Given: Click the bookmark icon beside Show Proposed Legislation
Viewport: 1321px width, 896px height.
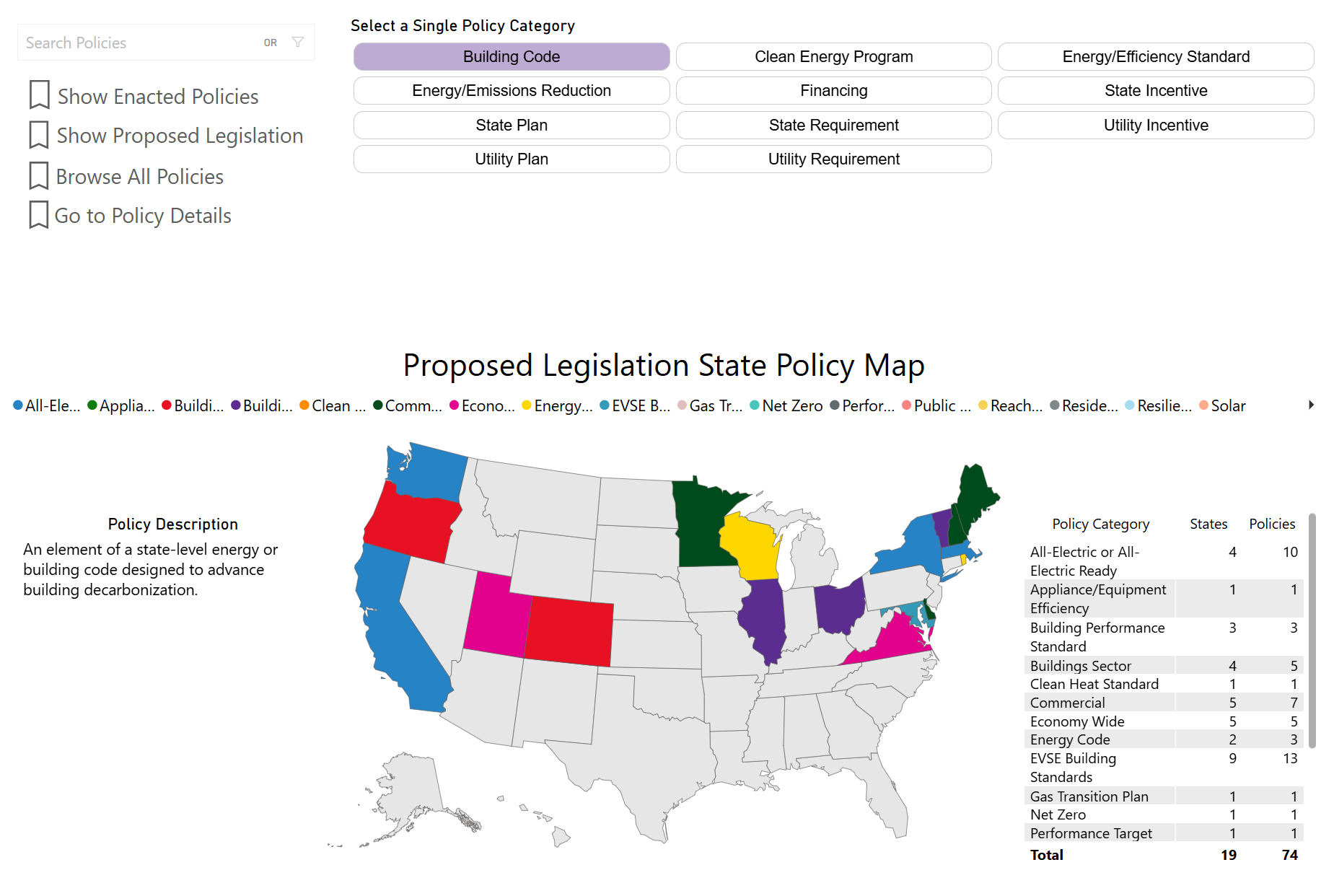Looking at the screenshot, I should (x=39, y=135).
